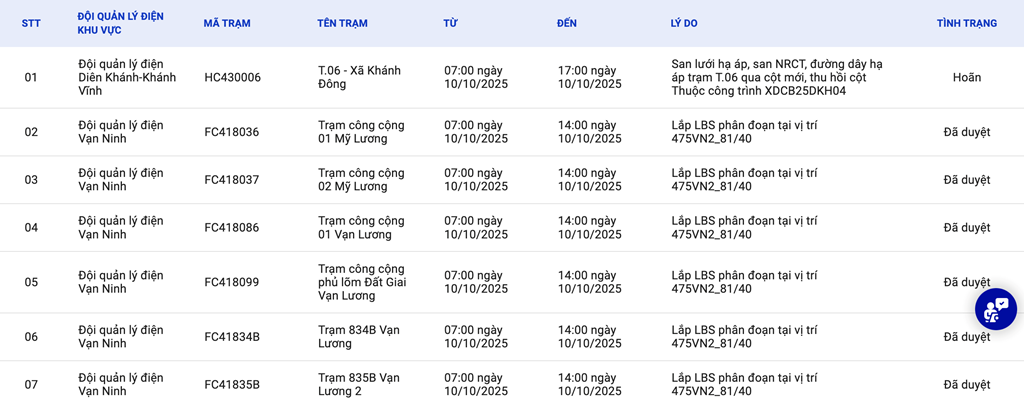
Task: Click Đội quản lý điện Diên Khánh-Khánh Vĩnh
Action: pyautogui.click(x=127, y=77)
